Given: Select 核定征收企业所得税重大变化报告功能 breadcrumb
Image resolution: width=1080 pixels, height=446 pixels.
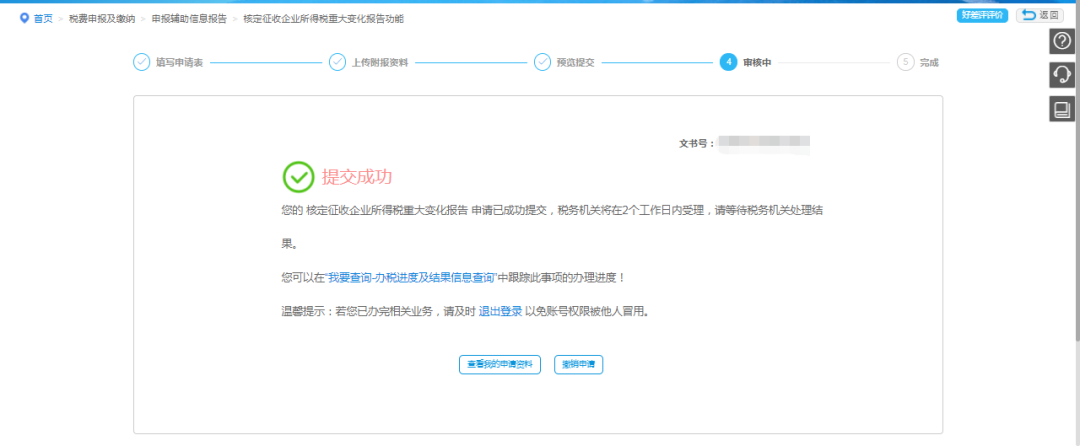Looking at the screenshot, I should pos(323,19).
